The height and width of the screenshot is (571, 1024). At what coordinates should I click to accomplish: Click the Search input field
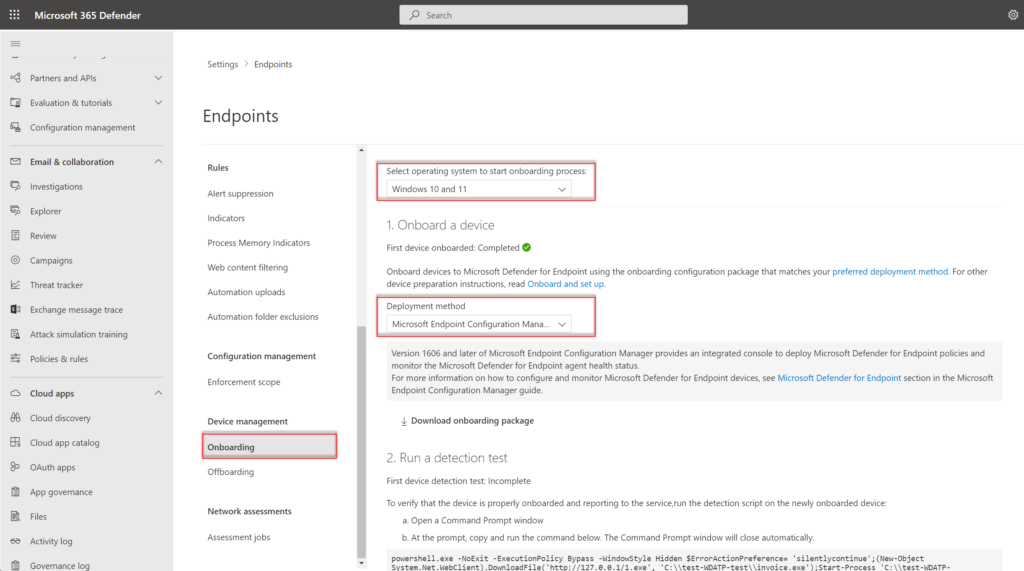point(543,15)
